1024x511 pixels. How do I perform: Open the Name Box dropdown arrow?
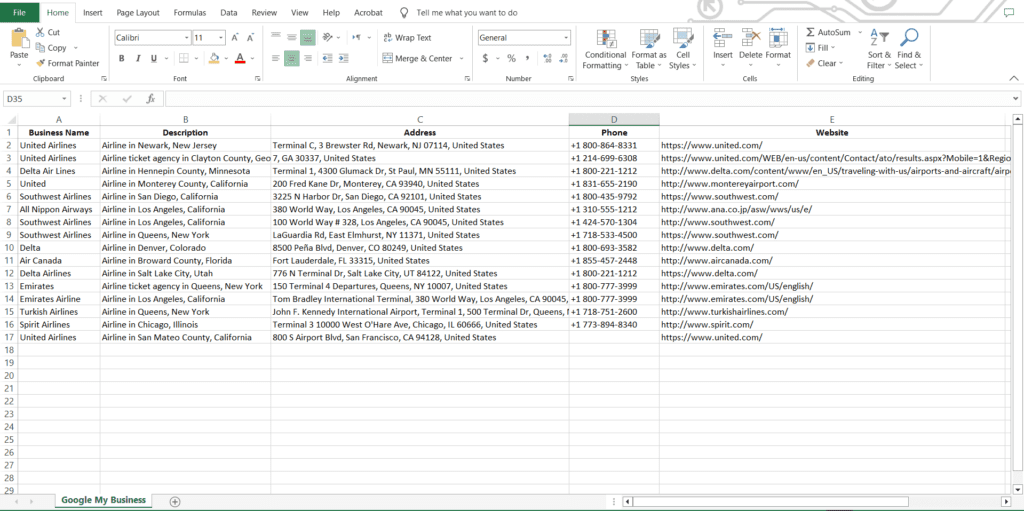64,99
